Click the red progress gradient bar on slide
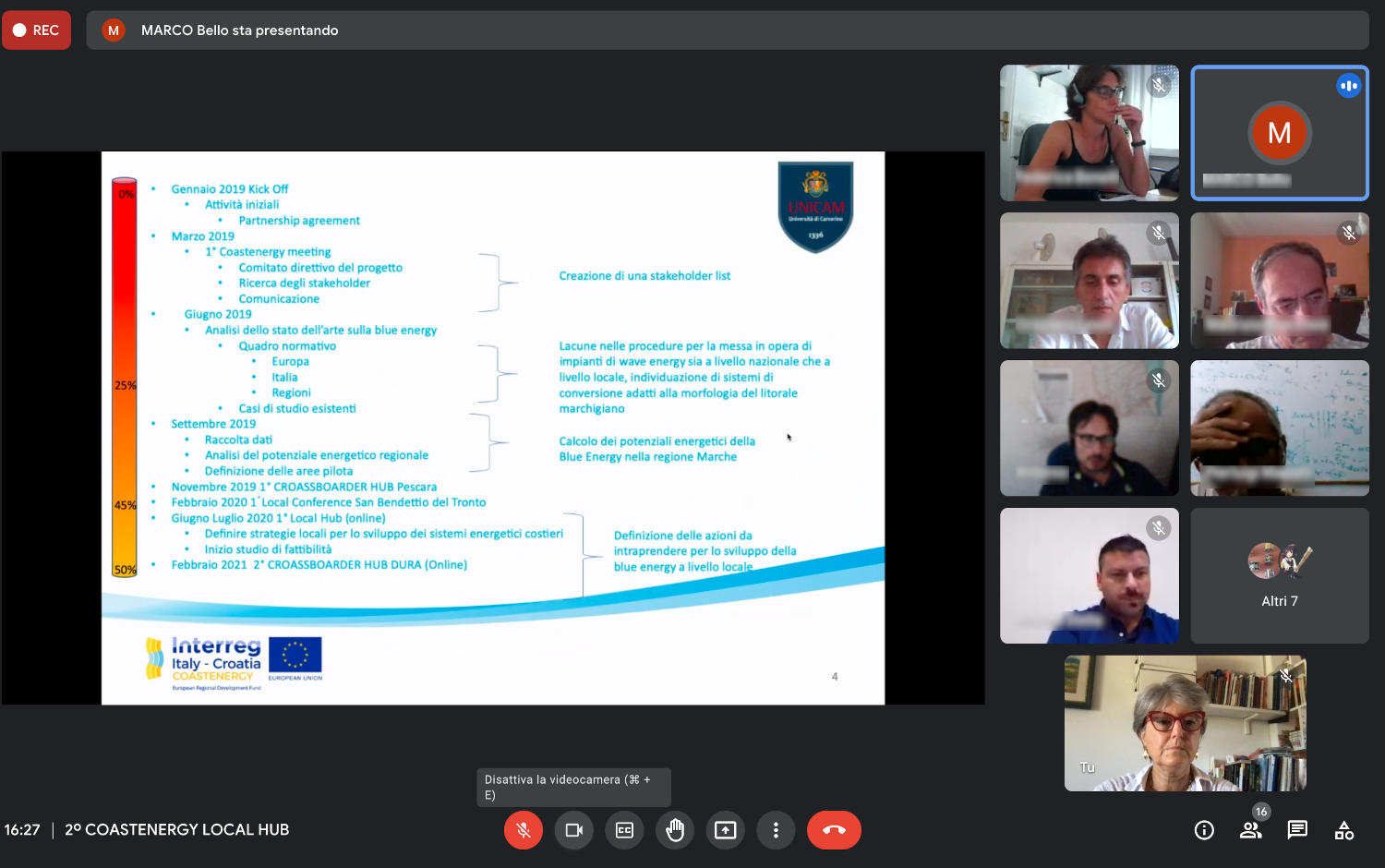The height and width of the screenshot is (868, 1385). click(x=125, y=379)
